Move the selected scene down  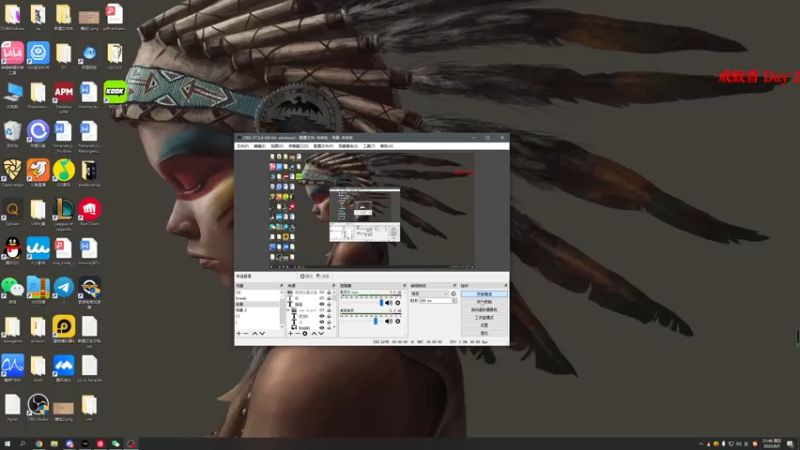click(262, 333)
